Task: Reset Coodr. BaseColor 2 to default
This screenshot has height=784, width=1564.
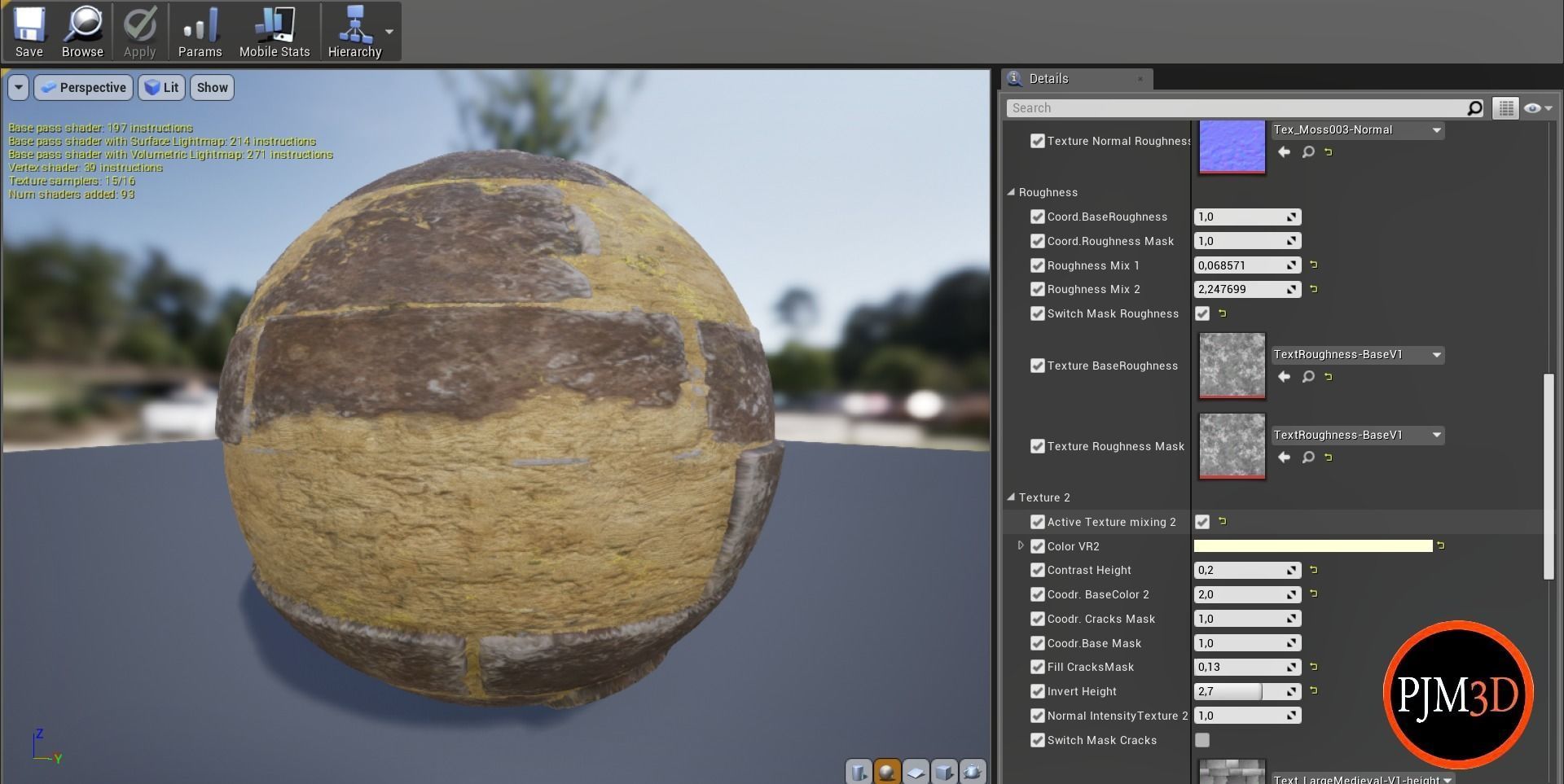Action: pos(1314,594)
